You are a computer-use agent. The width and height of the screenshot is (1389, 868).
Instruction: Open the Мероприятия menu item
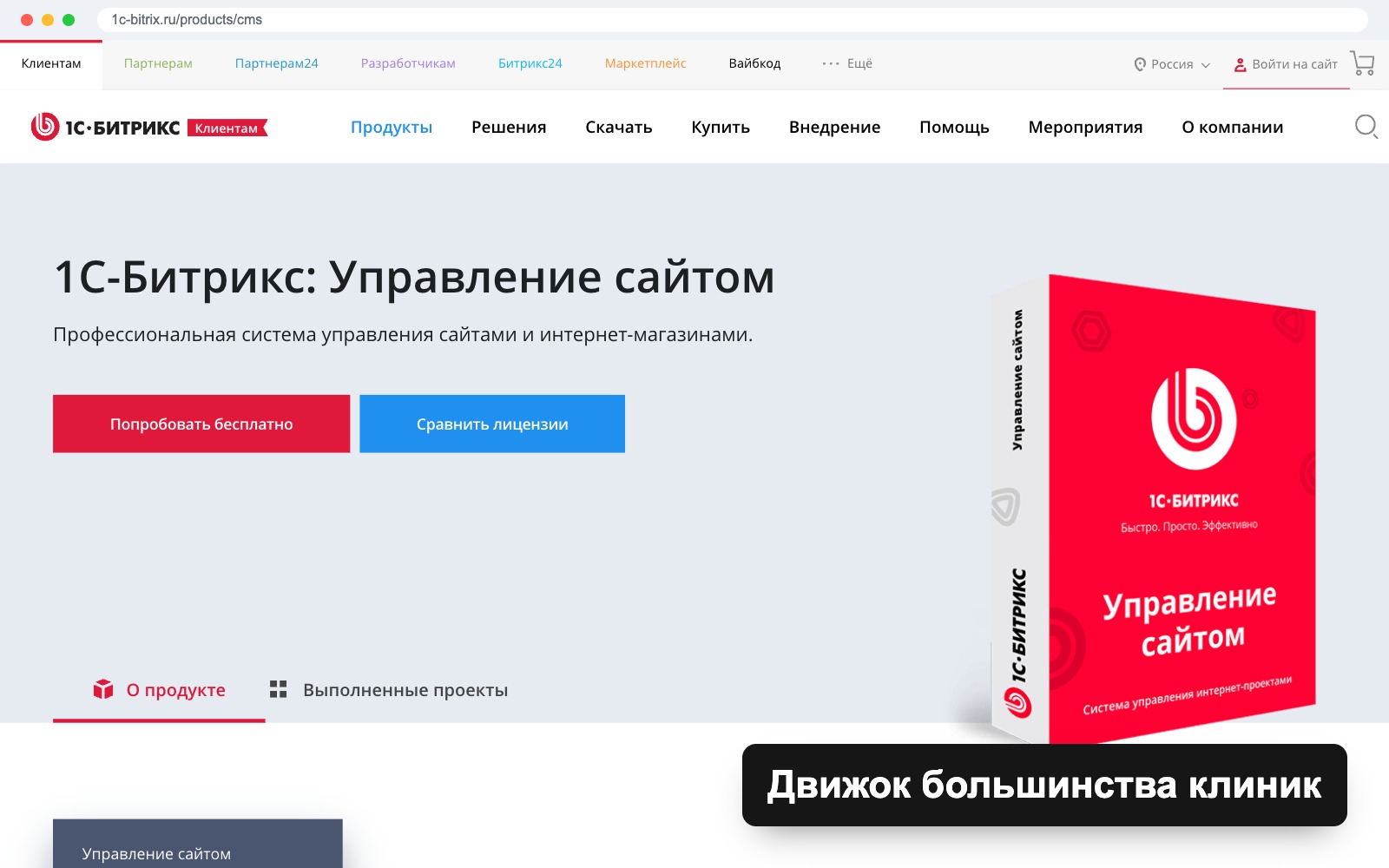tap(1085, 127)
